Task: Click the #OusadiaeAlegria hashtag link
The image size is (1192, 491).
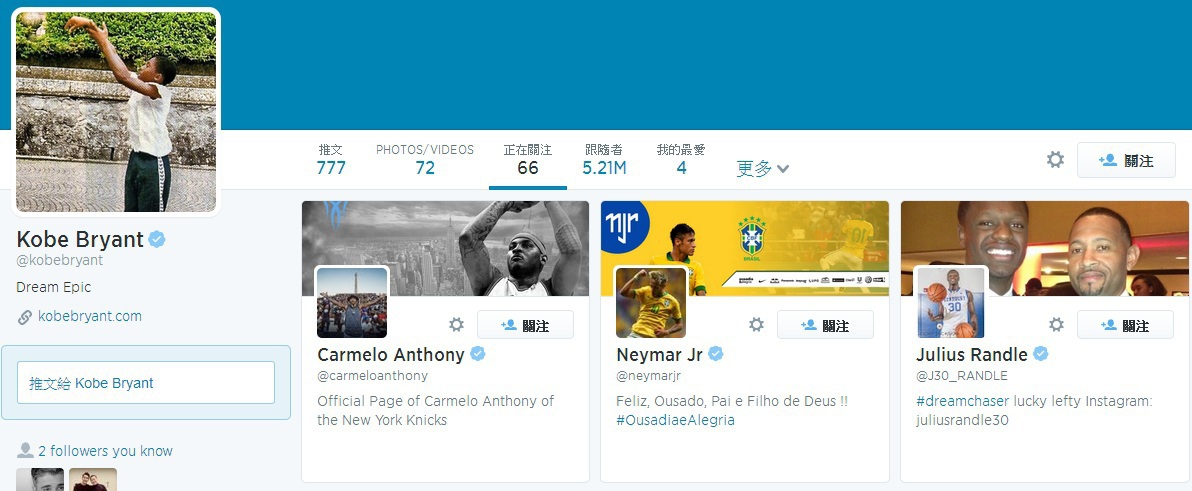Action: click(x=675, y=420)
